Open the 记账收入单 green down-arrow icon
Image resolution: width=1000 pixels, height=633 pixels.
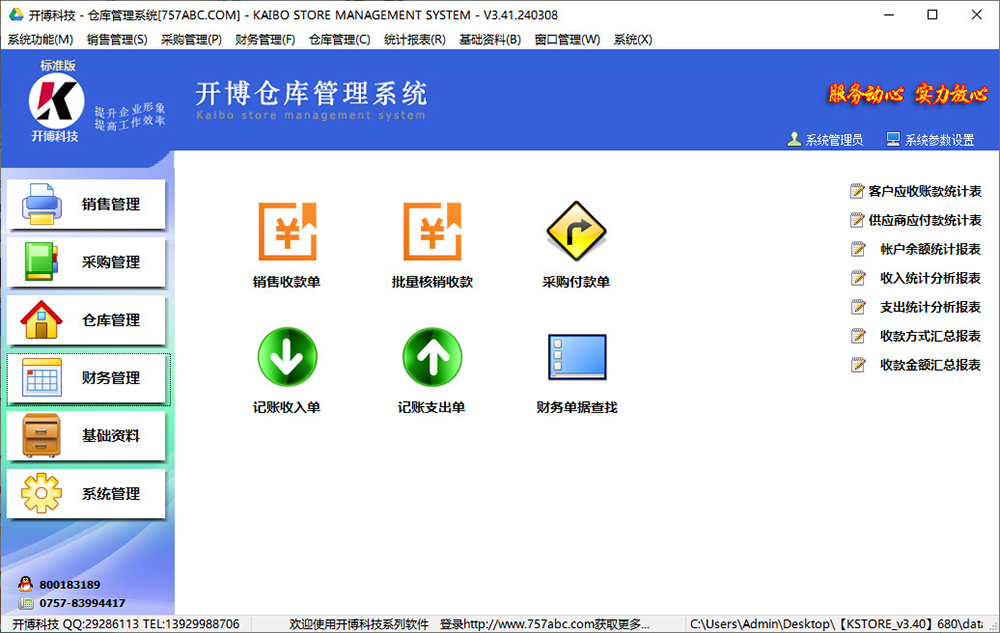287,357
